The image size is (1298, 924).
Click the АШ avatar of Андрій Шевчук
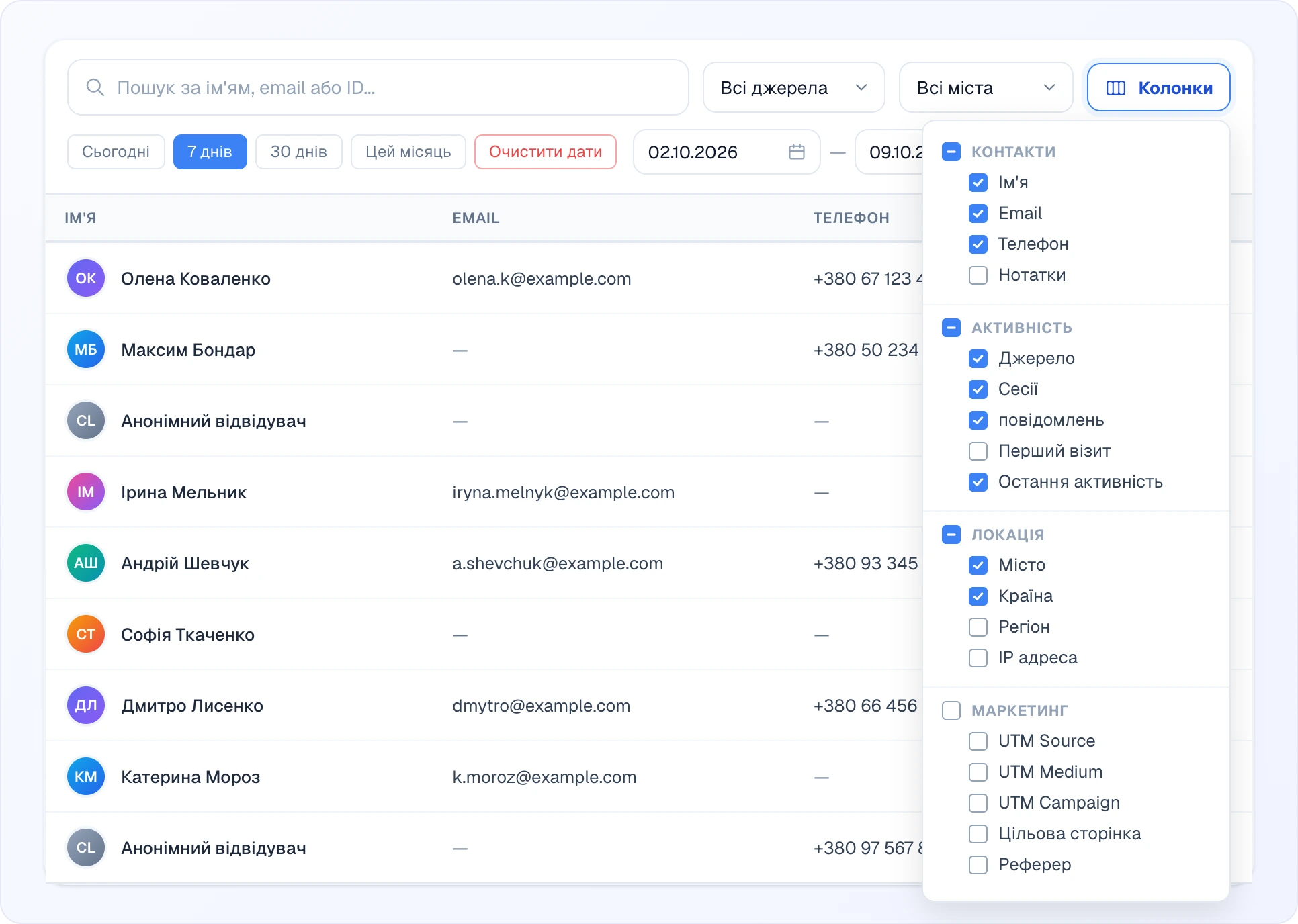click(86, 563)
